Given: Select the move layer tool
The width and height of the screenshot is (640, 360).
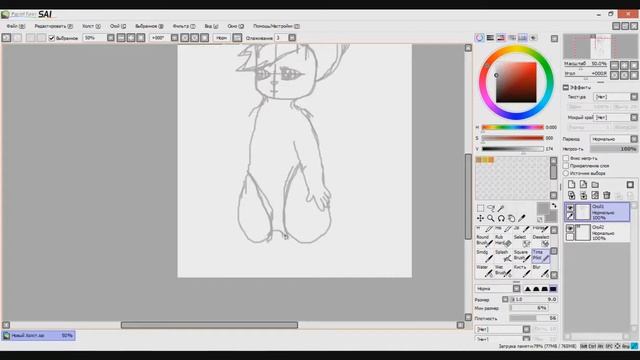Looking at the screenshot, I should [x=480, y=218].
